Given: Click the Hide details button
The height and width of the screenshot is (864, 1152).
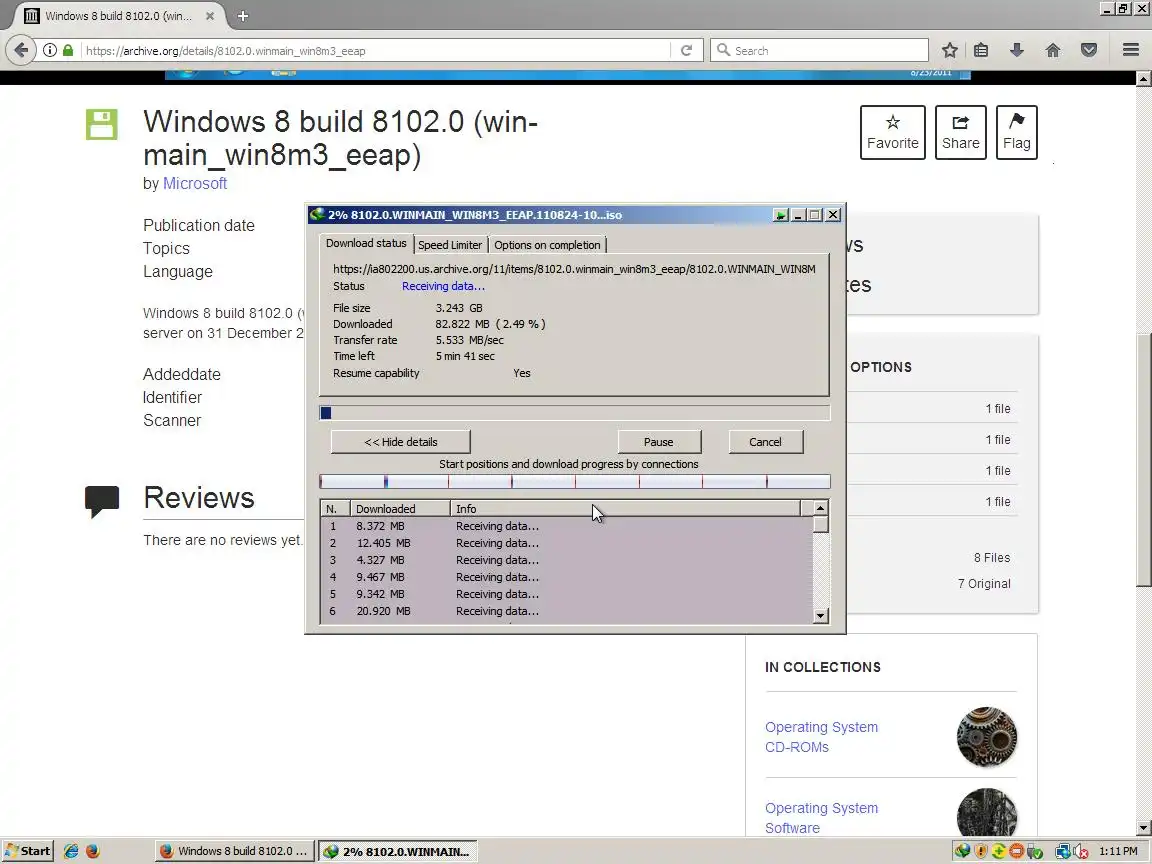Looking at the screenshot, I should pyautogui.click(x=400, y=442).
